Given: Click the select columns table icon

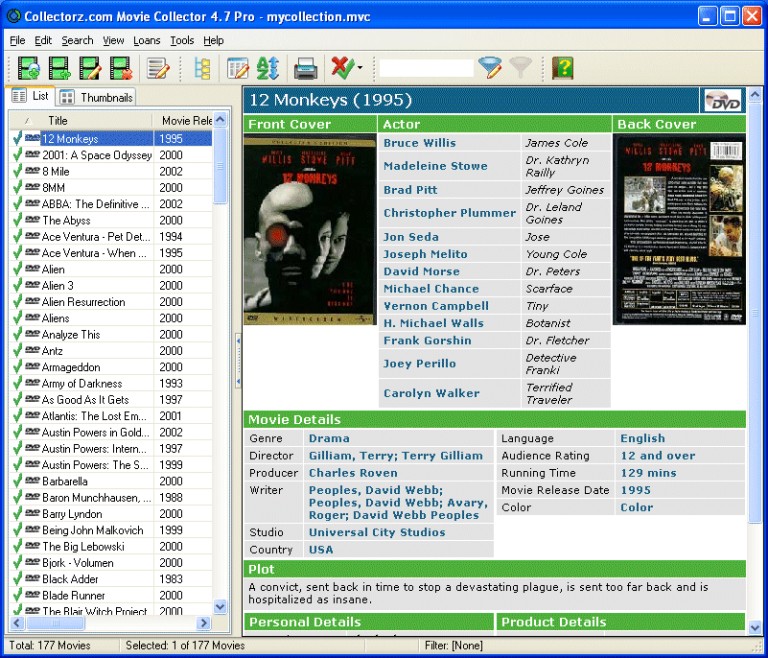Looking at the screenshot, I should coord(238,68).
